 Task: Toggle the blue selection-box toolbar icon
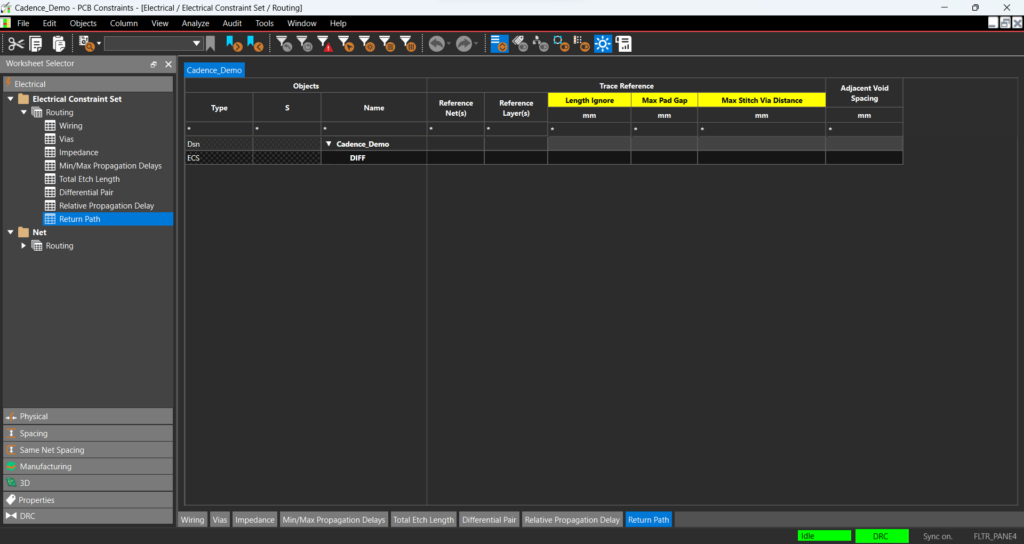pyautogui.click(x=561, y=44)
